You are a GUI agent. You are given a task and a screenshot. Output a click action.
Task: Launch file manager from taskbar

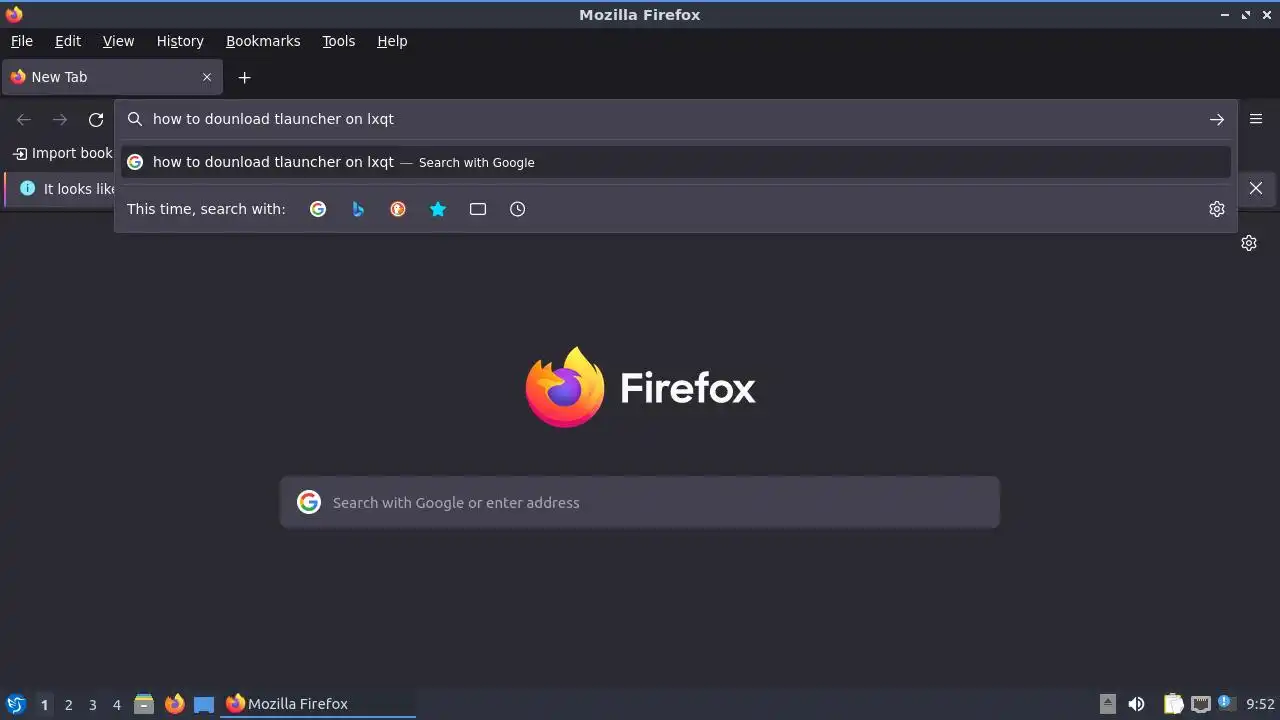coord(144,704)
